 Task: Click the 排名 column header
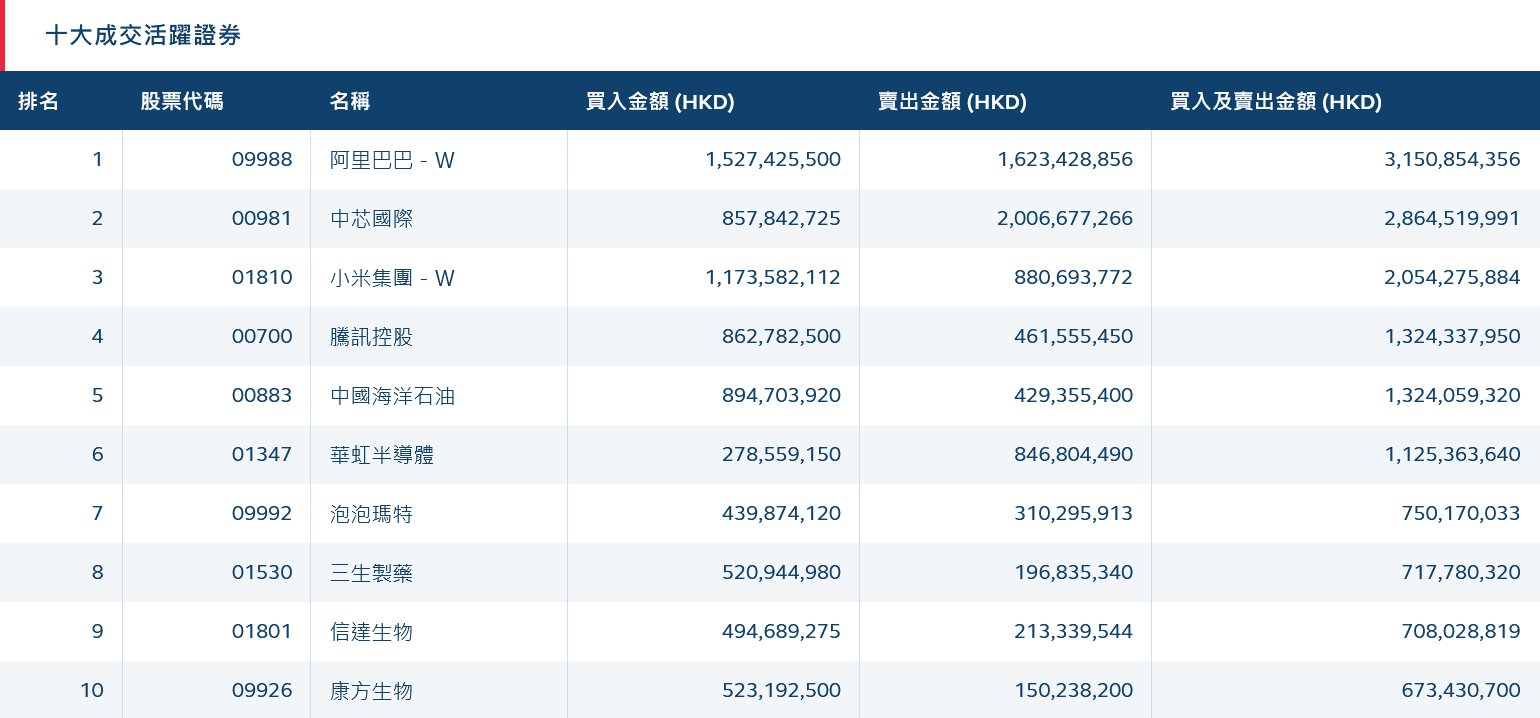pos(39,101)
